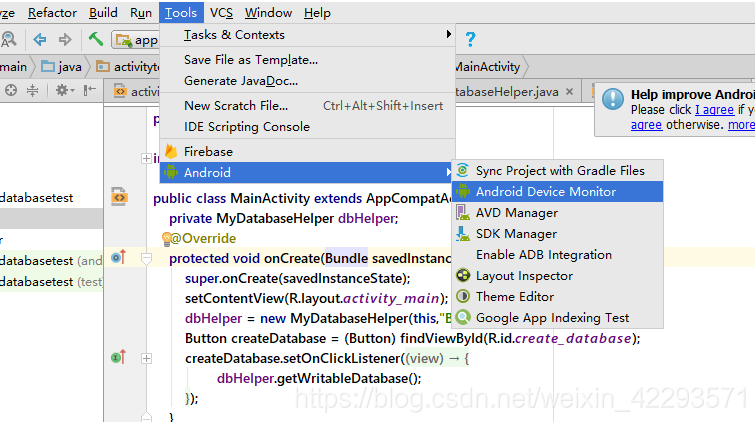Open the Window menu
This screenshot has width=755, height=422.
point(268,13)
